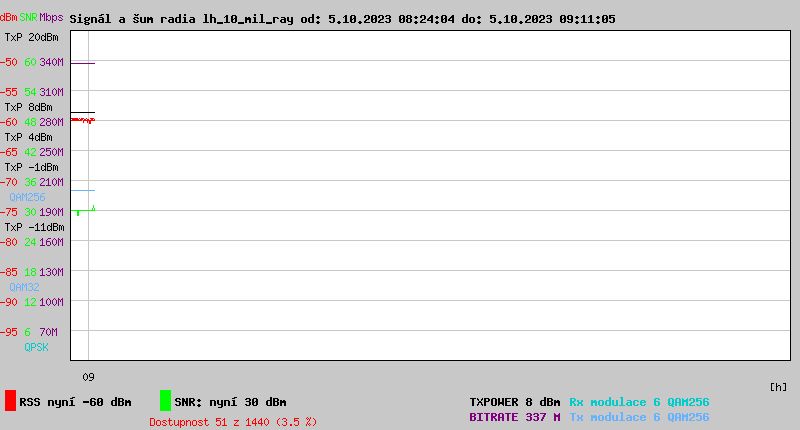Image resolution: width=800 pixels, height=430 pixels.
Task: Click the green SNR trace in the chart
Action: coord(83,210)
